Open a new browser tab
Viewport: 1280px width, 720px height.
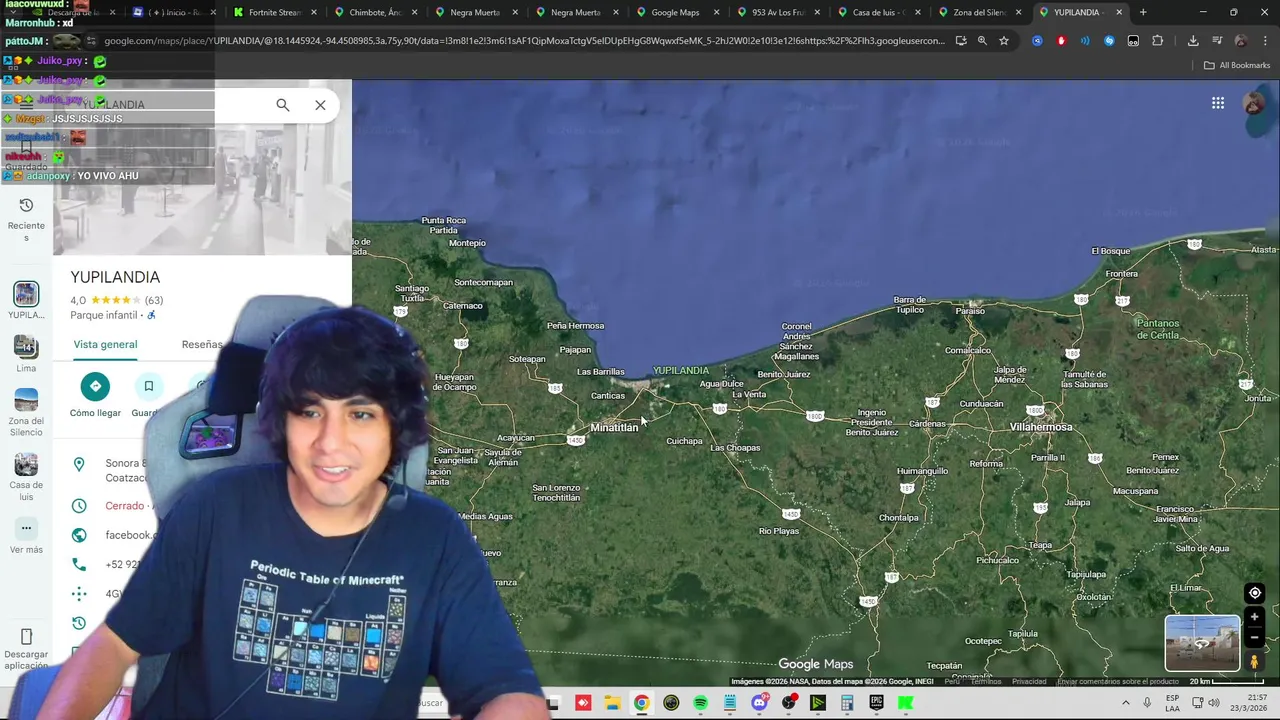(1143, 12)
